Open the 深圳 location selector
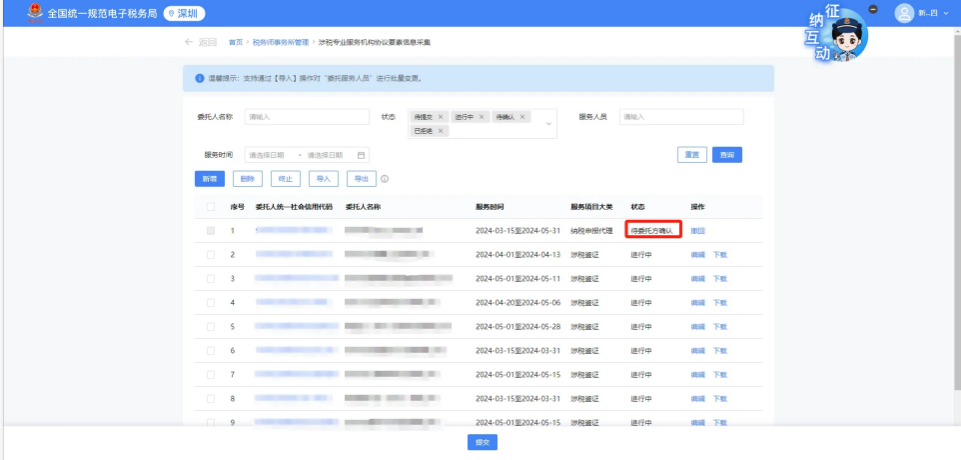The height and width of the screenshot is (460, 961). (x=184, y=13)
